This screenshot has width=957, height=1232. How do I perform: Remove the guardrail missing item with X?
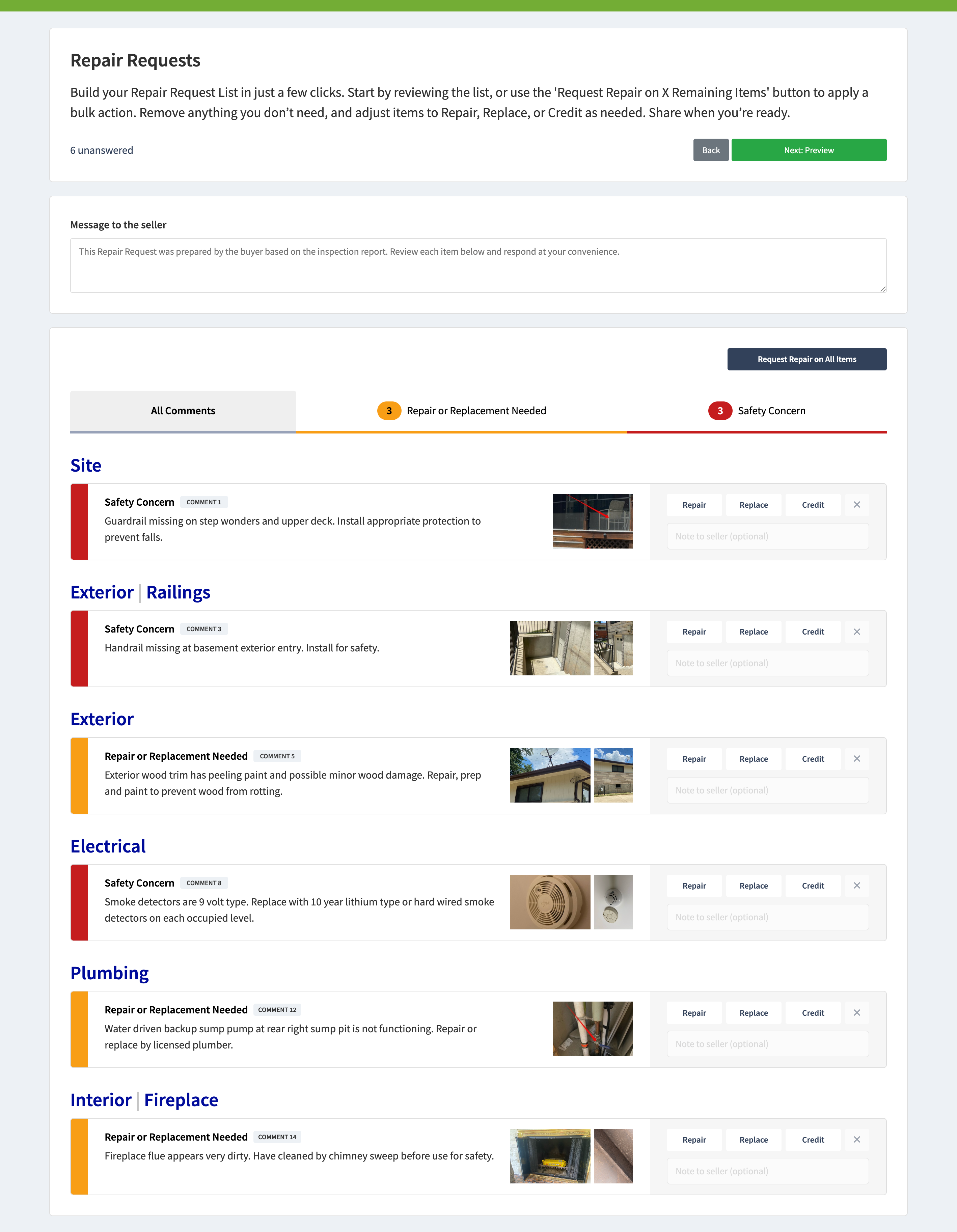[856, 505]
